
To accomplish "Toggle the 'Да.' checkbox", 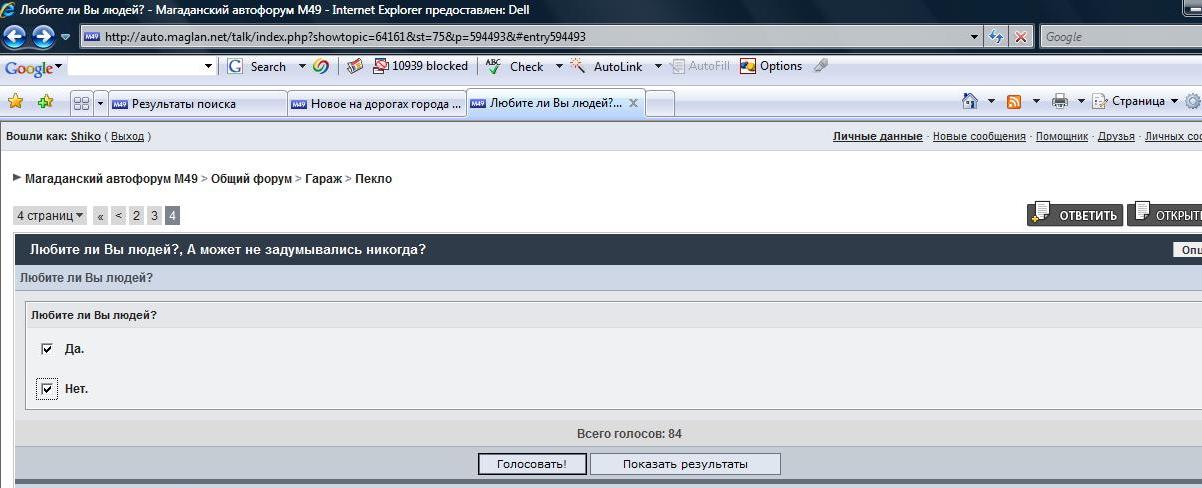I will [47, 349].
